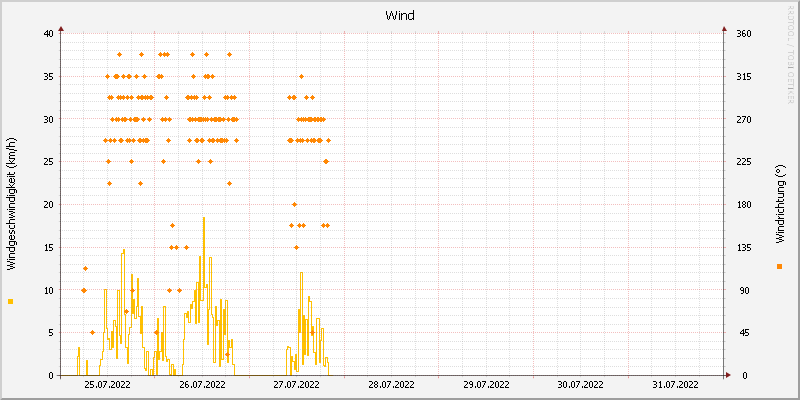800x400 pixels.
Task: Click the orange wind direction legend square
Action: point(779,266)
